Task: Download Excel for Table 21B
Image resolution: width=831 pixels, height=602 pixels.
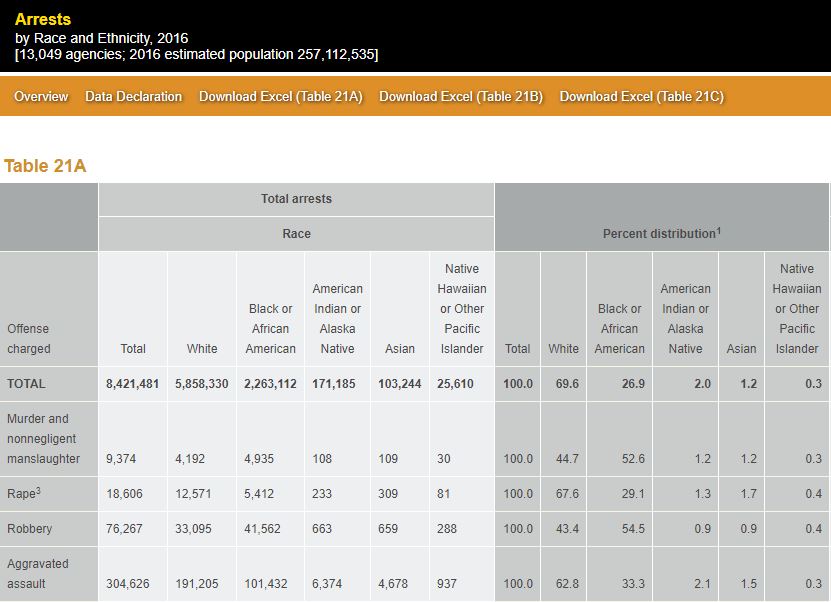Action: click(460, 97)
